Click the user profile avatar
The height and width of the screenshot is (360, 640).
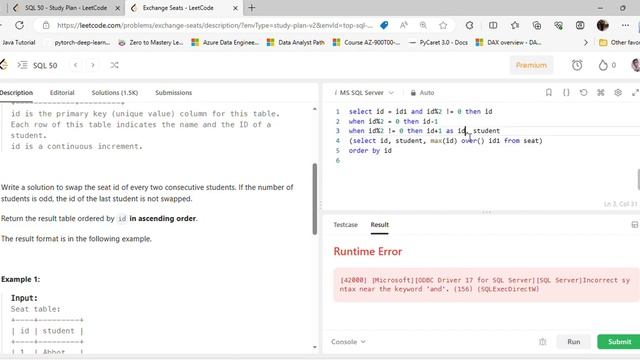point(602,25)
